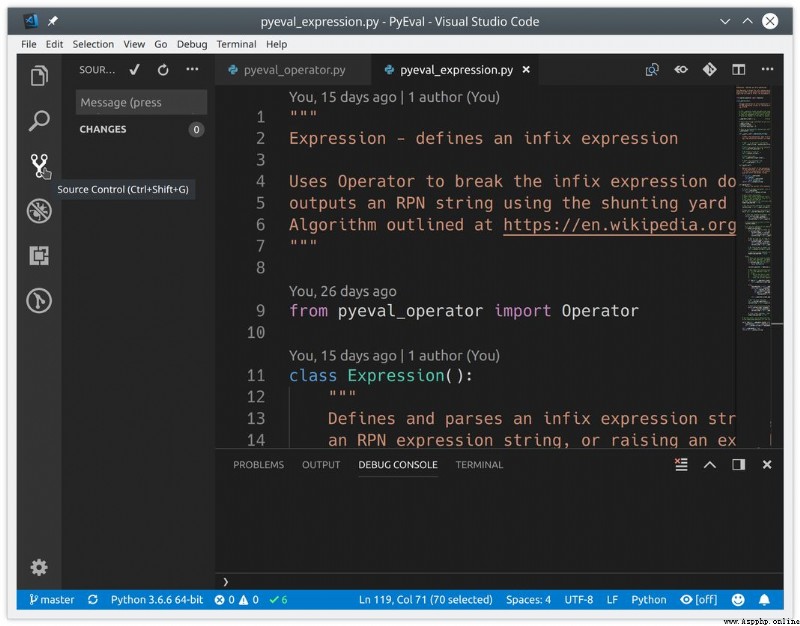Open the Help menu
Viewport: 800px width, 626px height.
277,44
